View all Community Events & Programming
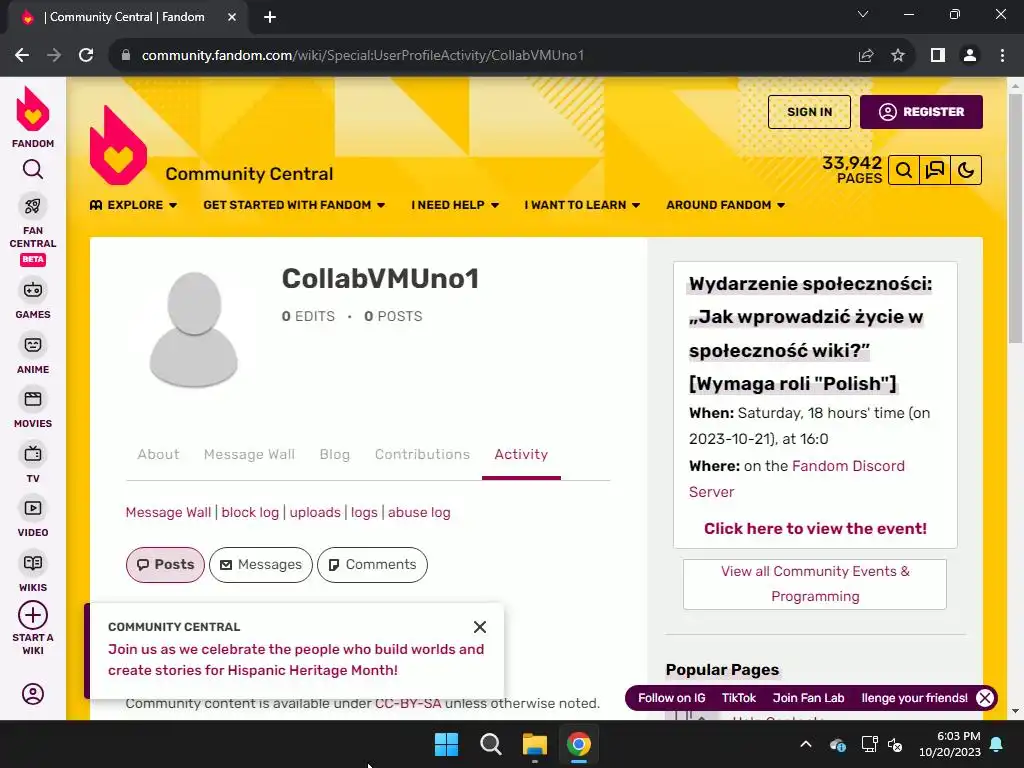1024x768 pixels. [815, 584]
